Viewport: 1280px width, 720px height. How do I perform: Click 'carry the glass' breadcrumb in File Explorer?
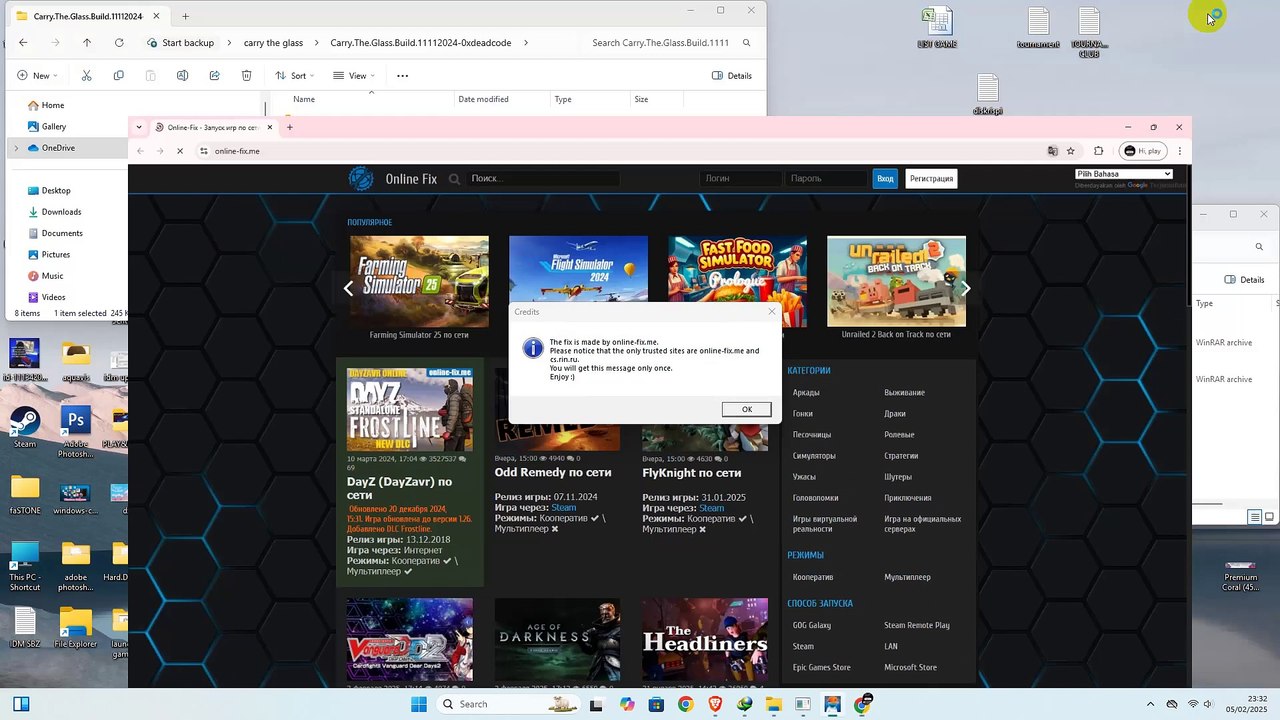pyautogui.click(x=273, y=43)
